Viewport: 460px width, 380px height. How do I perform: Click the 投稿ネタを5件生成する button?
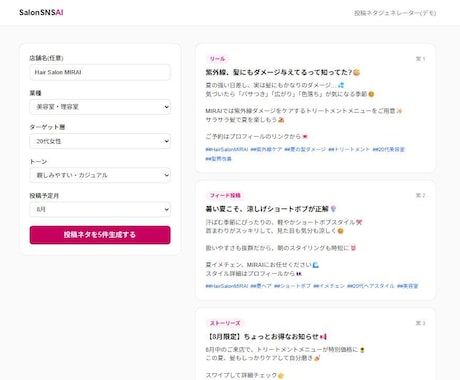coord(100,235)
